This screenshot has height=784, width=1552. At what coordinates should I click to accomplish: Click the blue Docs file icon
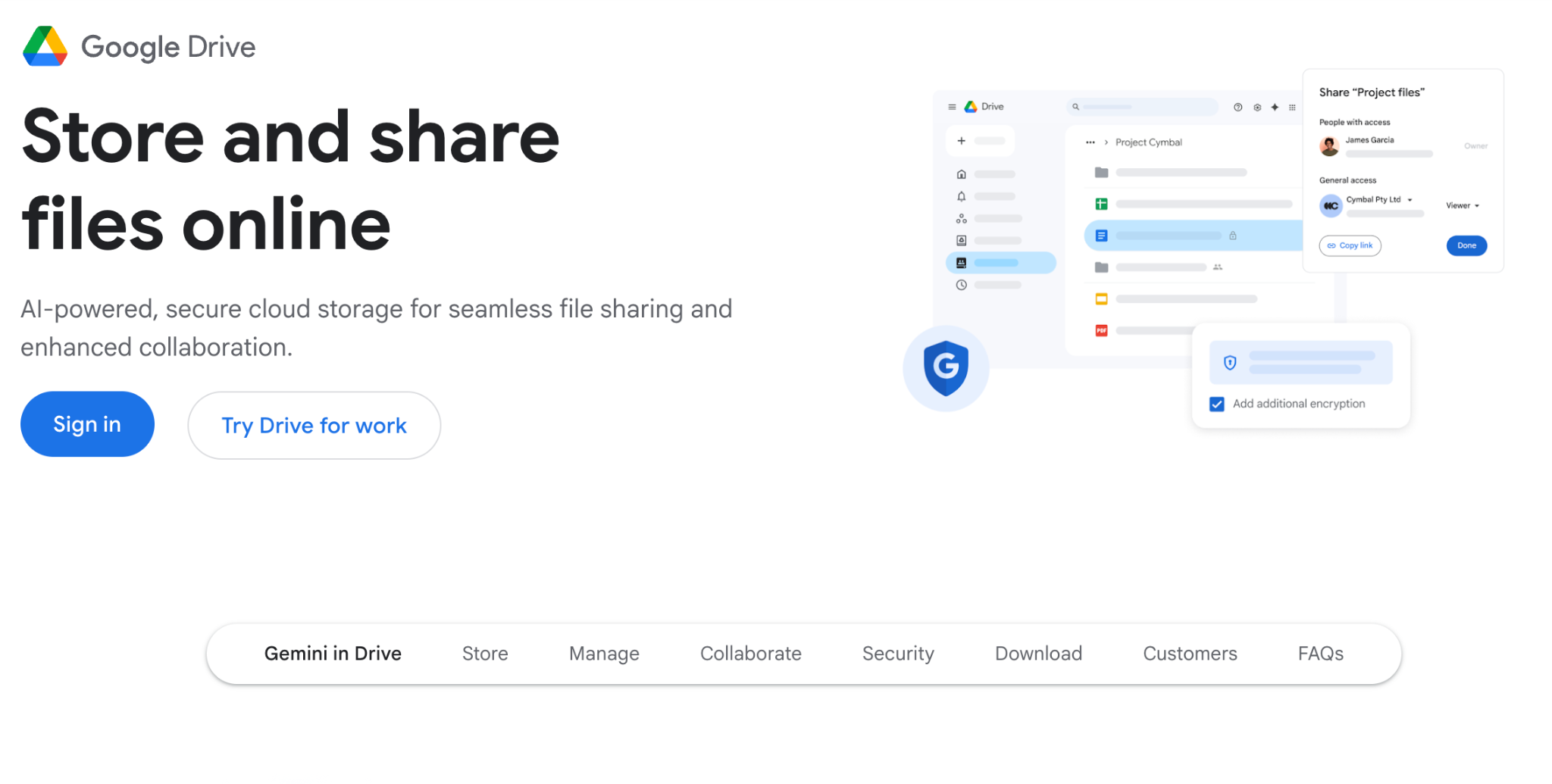coord(1102,236)
